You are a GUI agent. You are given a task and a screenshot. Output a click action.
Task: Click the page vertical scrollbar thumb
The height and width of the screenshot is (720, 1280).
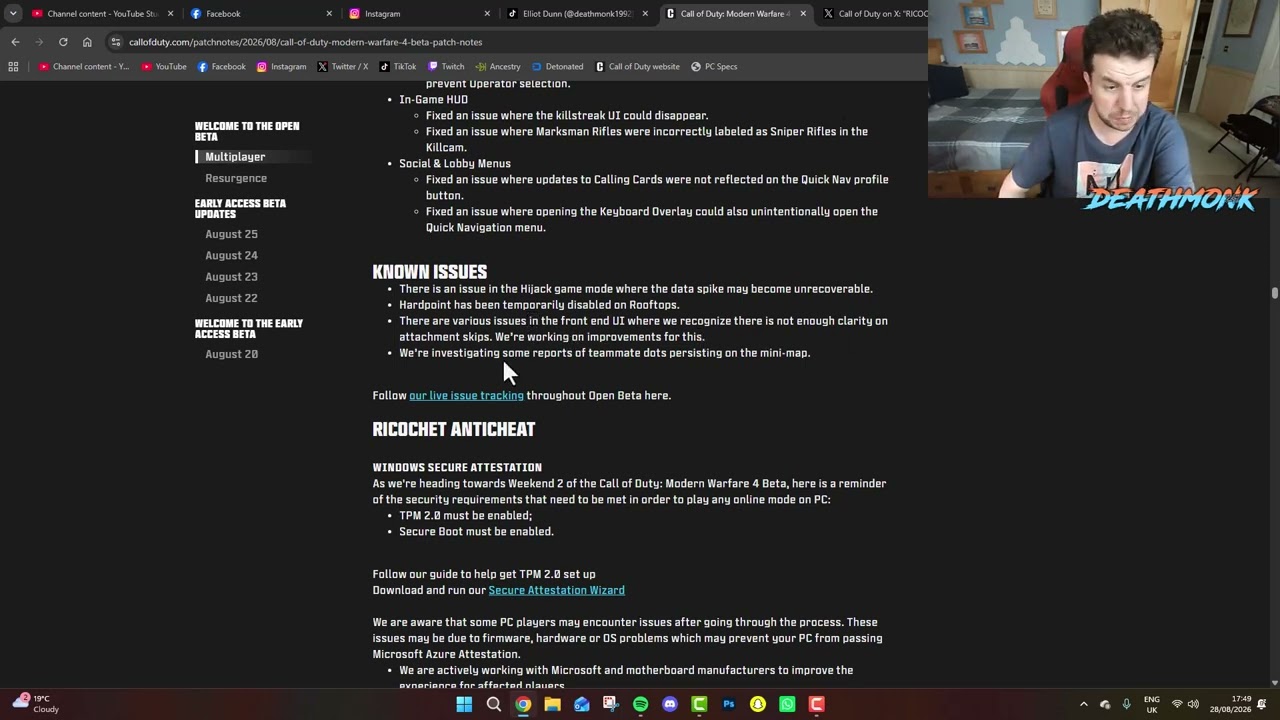pos(1274,292)
